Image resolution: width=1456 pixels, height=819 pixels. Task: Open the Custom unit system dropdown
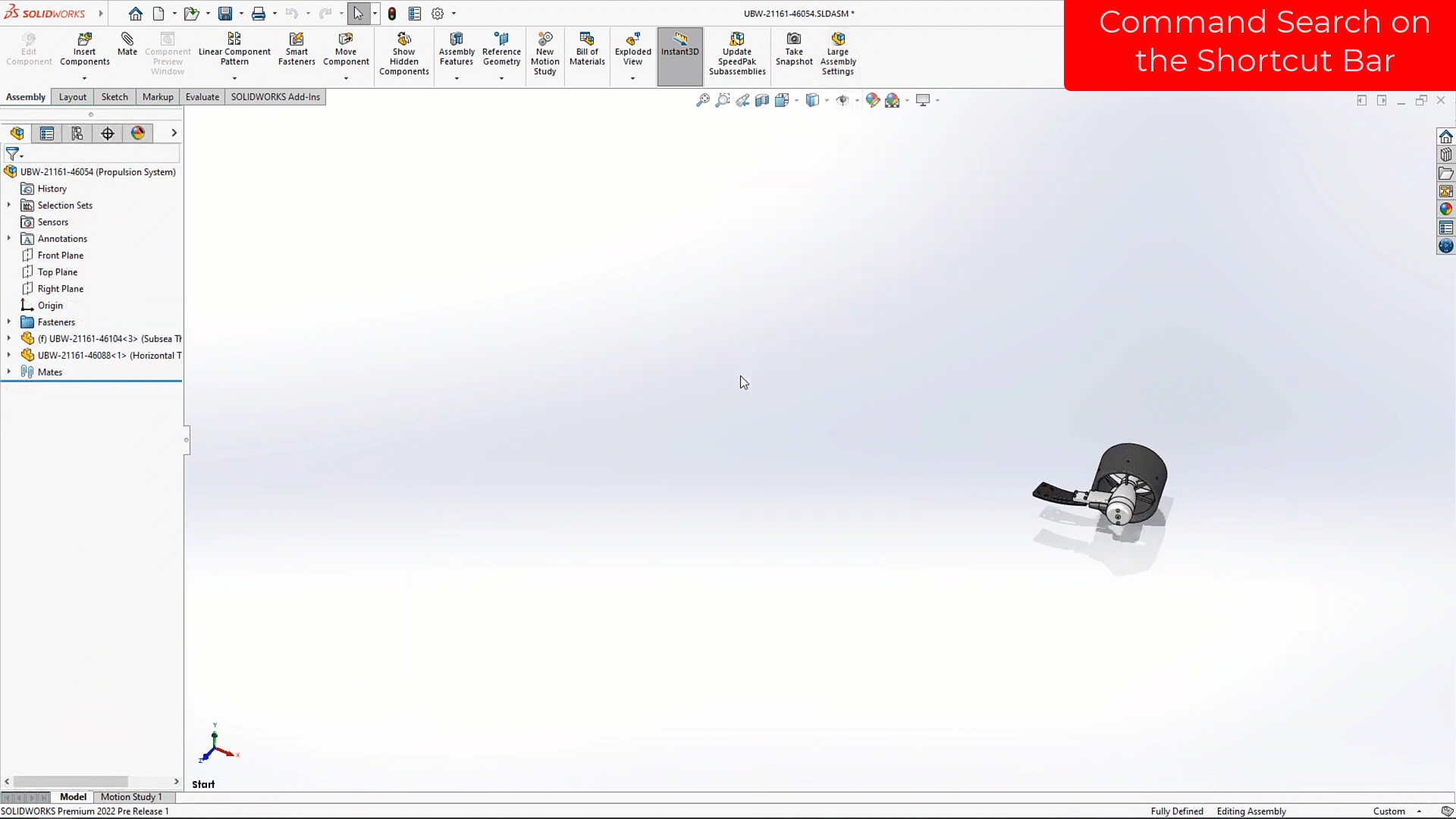tap(1398, 811)
